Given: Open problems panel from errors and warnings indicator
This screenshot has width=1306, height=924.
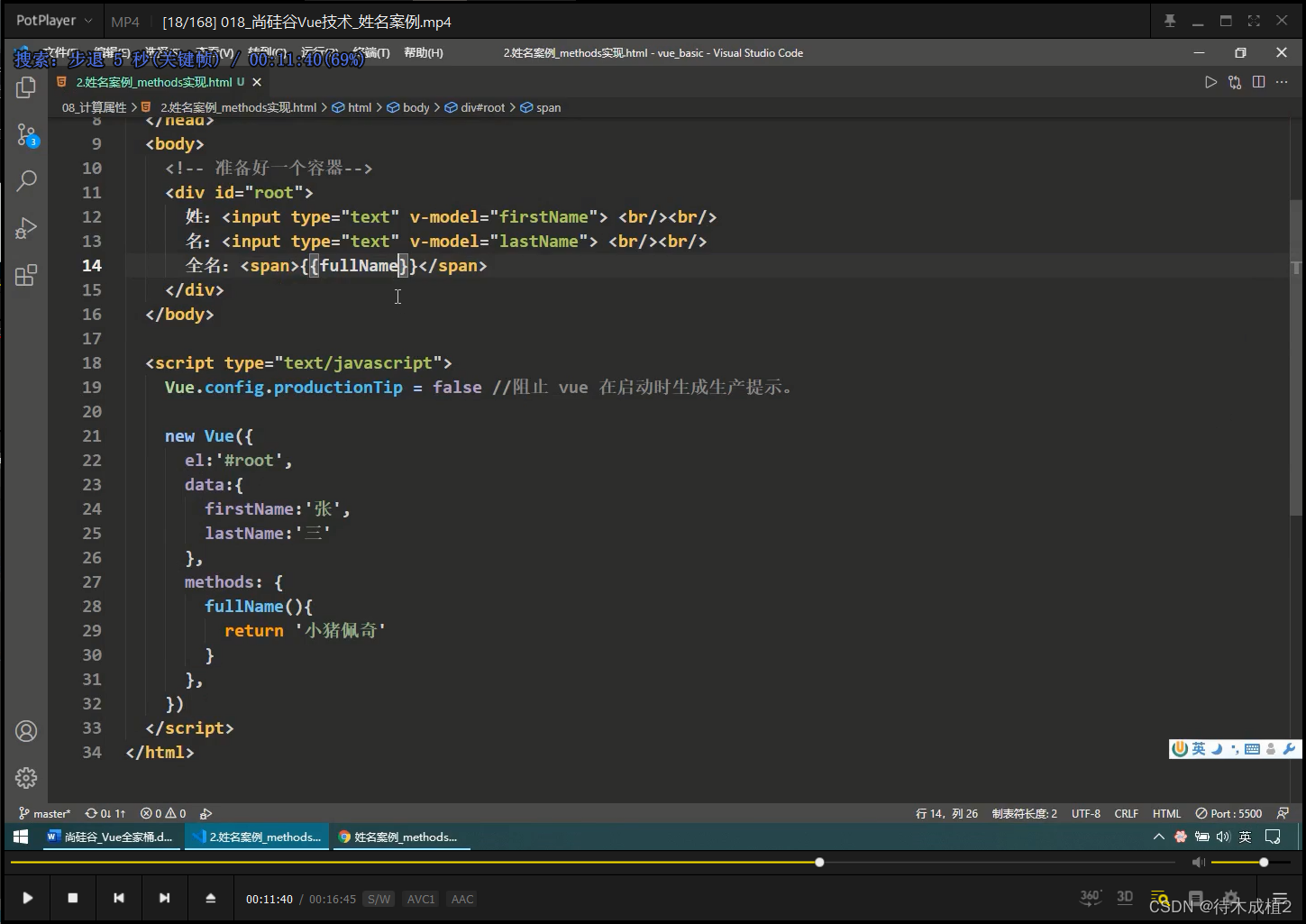Looking at the screenshot, I should pyautogui.click(x=163, y=813).
